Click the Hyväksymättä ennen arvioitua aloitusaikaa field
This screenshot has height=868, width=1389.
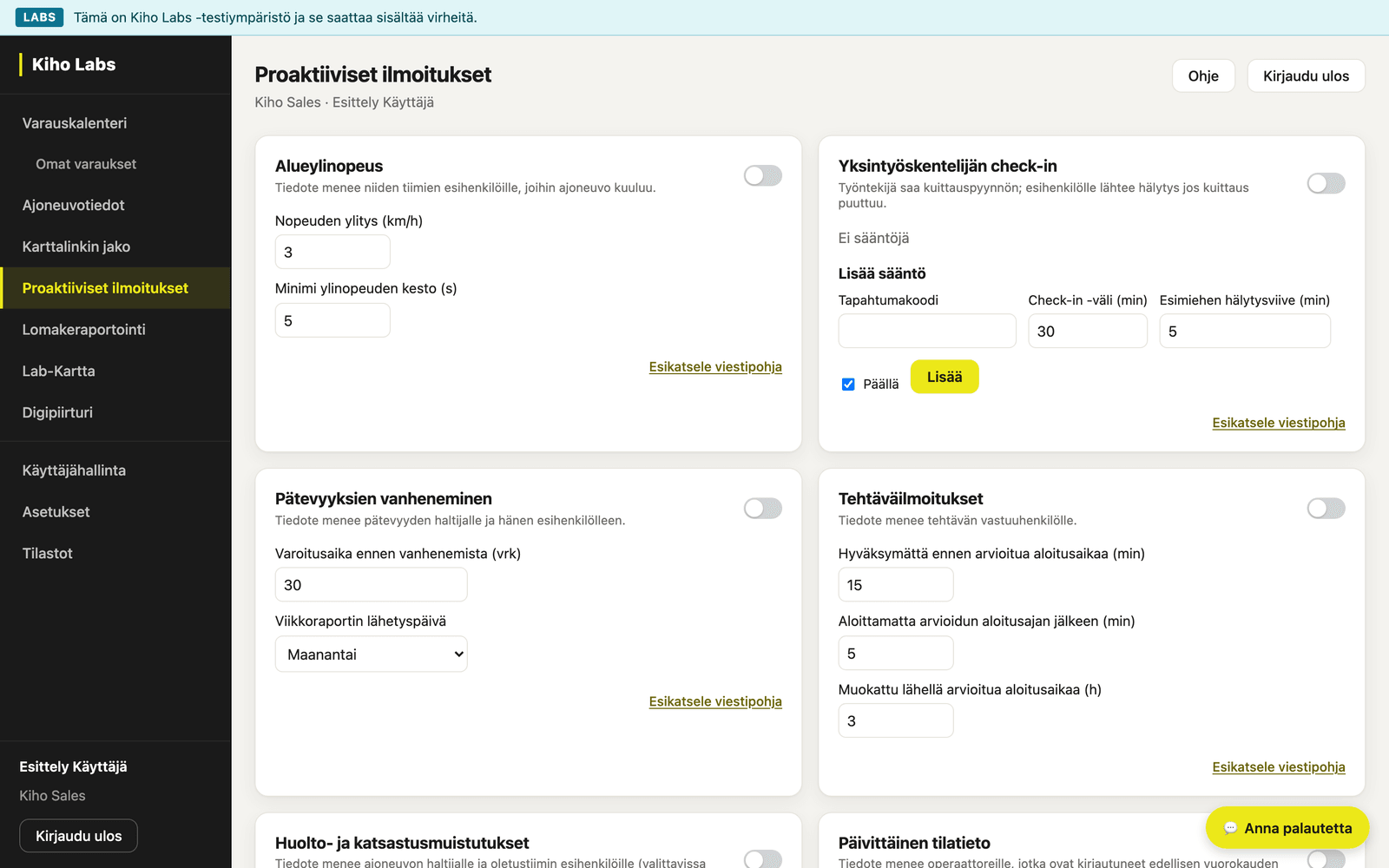pos(896,585)
